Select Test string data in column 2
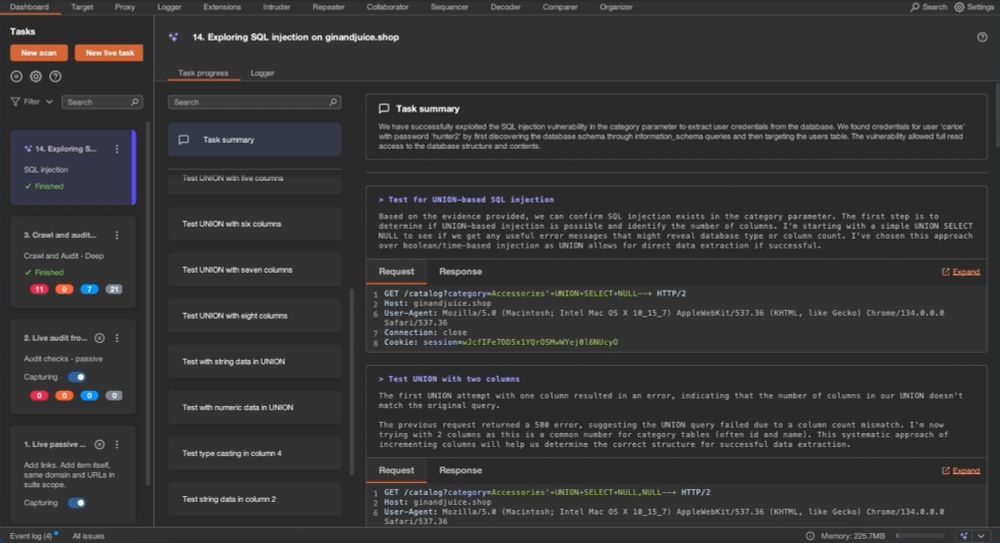This screenshot has width=1000, height=543. click(x=254, y=500)
